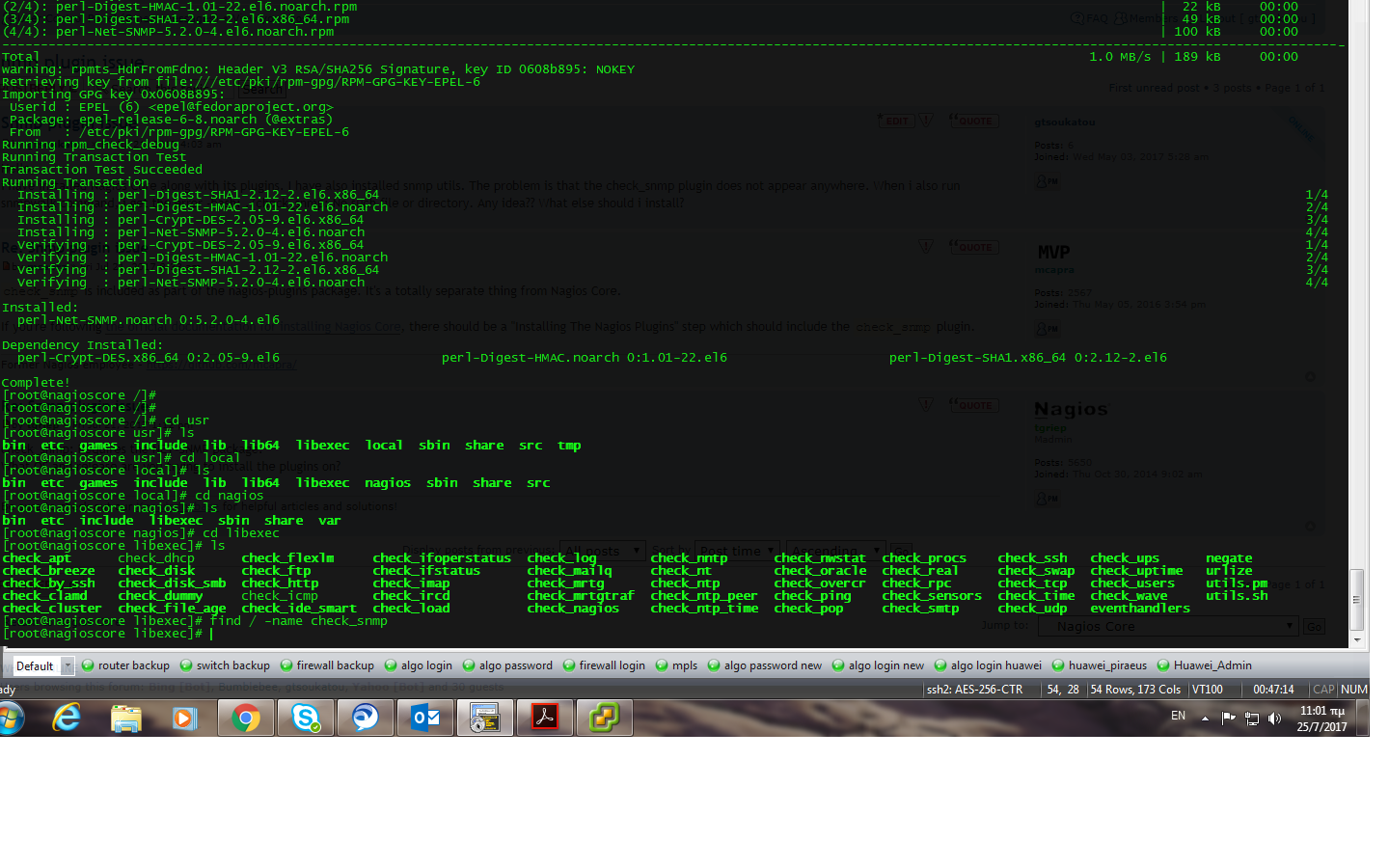The width and height of the screenshot is (1389, 868).
Task: Run the Huawei_Admin button
Action: click(1205, 665)
